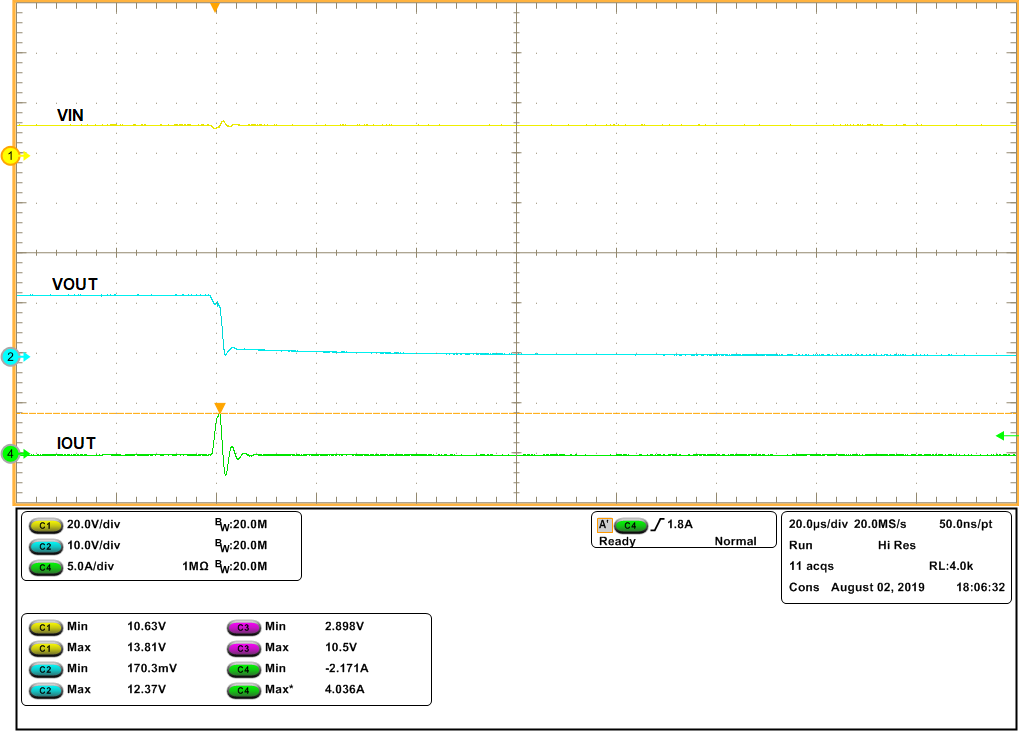
Task: Click the yellow channel 1 marker on left edge
Action: tap(10, 156)
